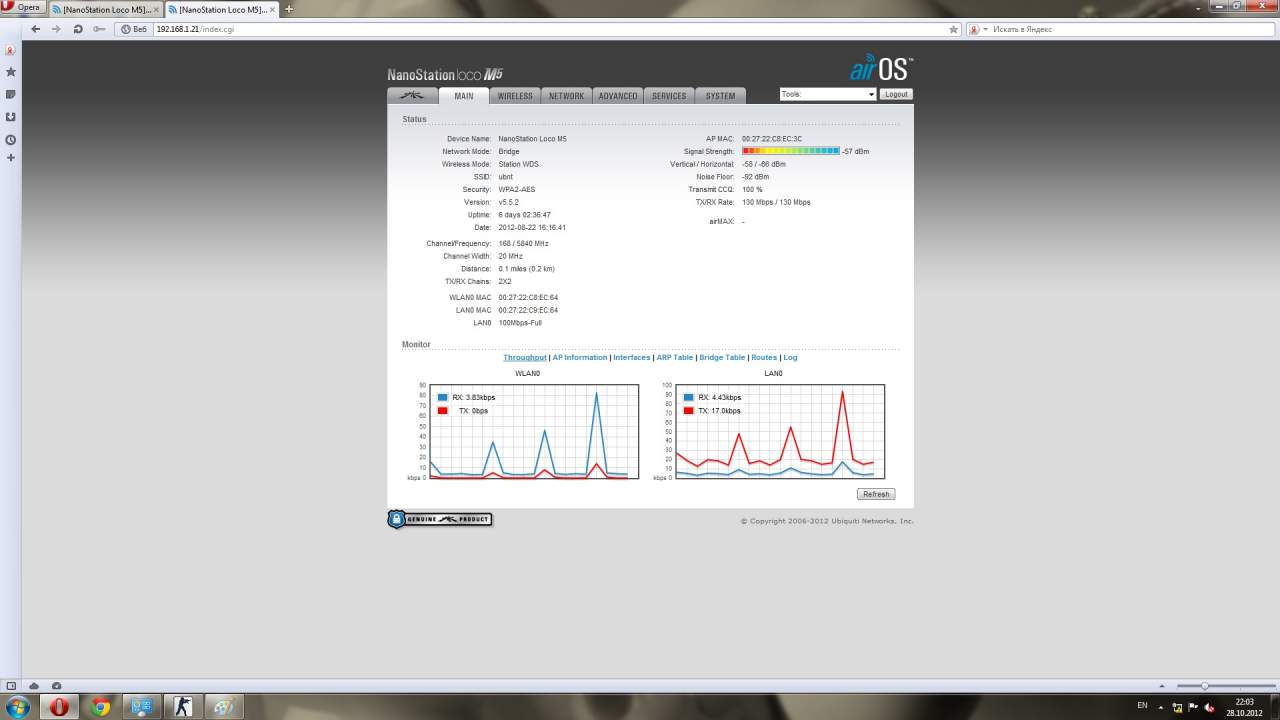Viewport: 1280px width, 720px height.
Task: Open the Interfaces monitor link
Action: click(x=631, y=357)
